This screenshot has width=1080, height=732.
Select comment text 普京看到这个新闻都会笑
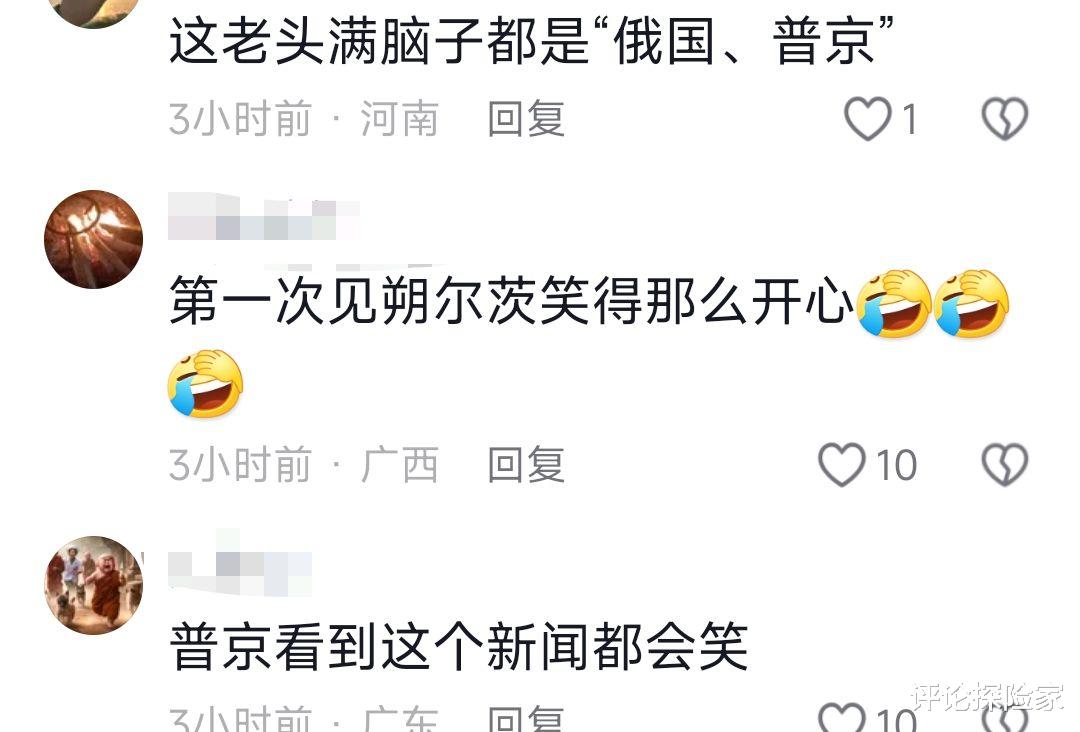pyautogui.click(x=459, y=646)
